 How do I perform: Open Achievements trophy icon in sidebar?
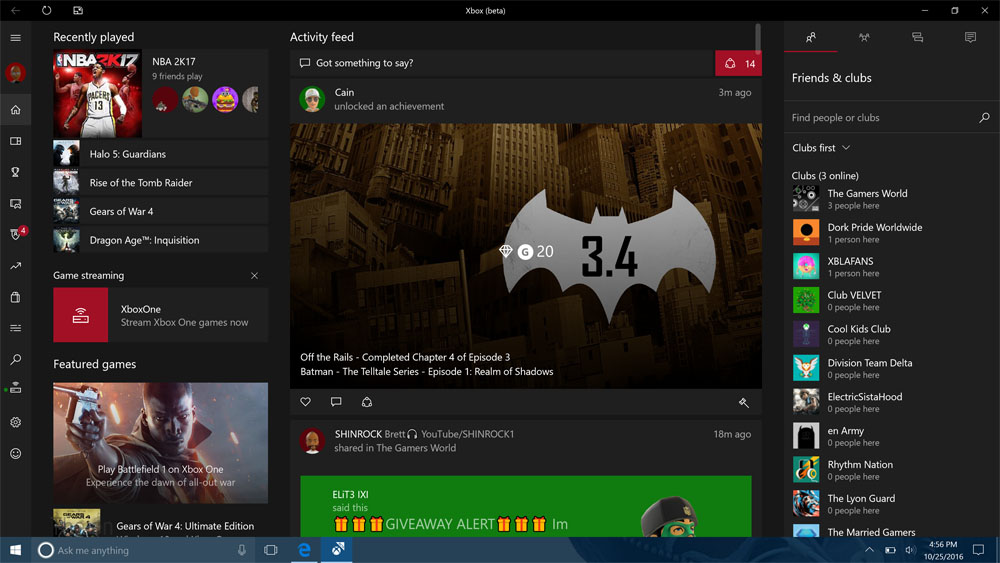[15, 172]
